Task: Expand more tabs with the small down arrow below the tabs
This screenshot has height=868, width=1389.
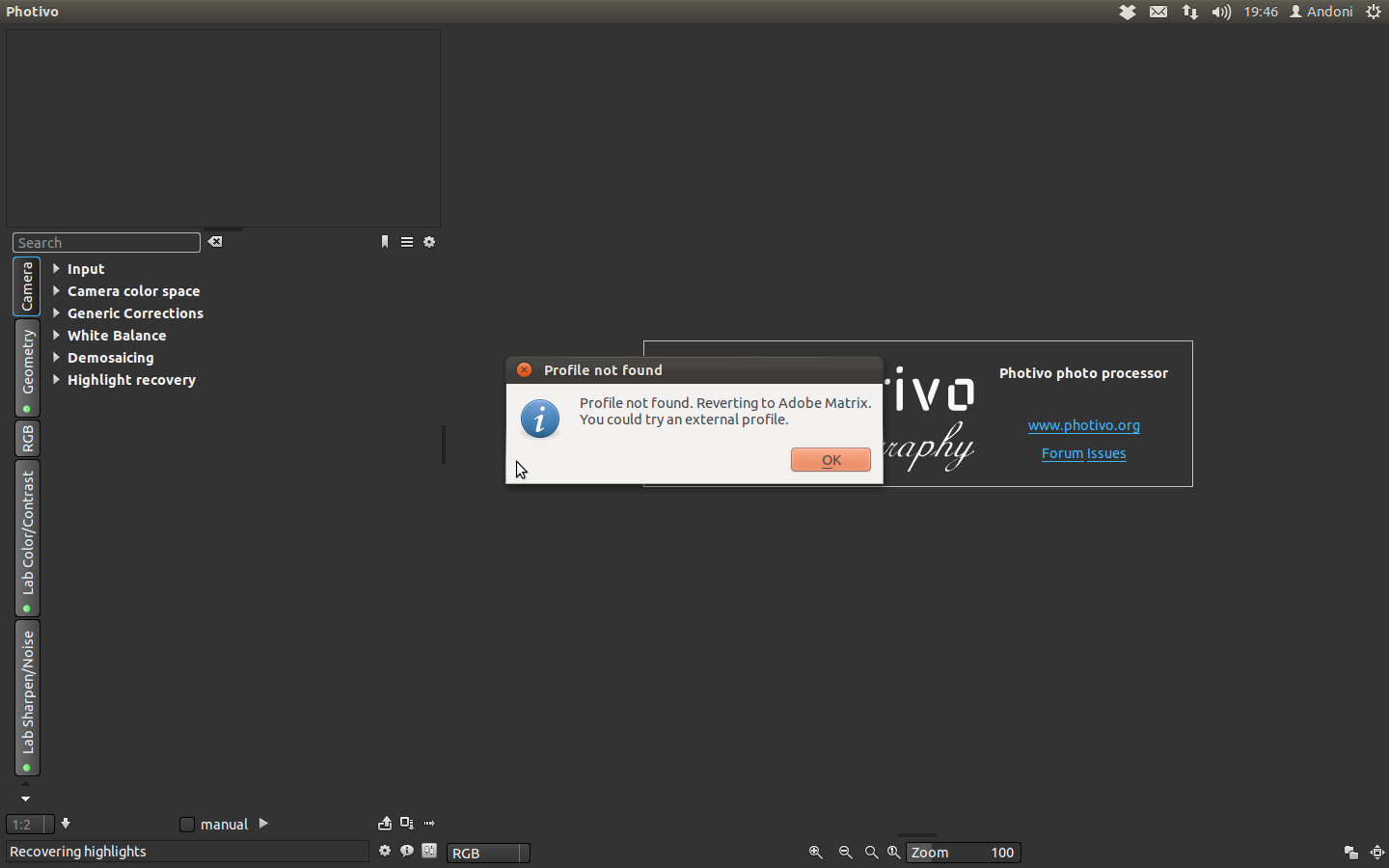Action: tap(25, 799)
